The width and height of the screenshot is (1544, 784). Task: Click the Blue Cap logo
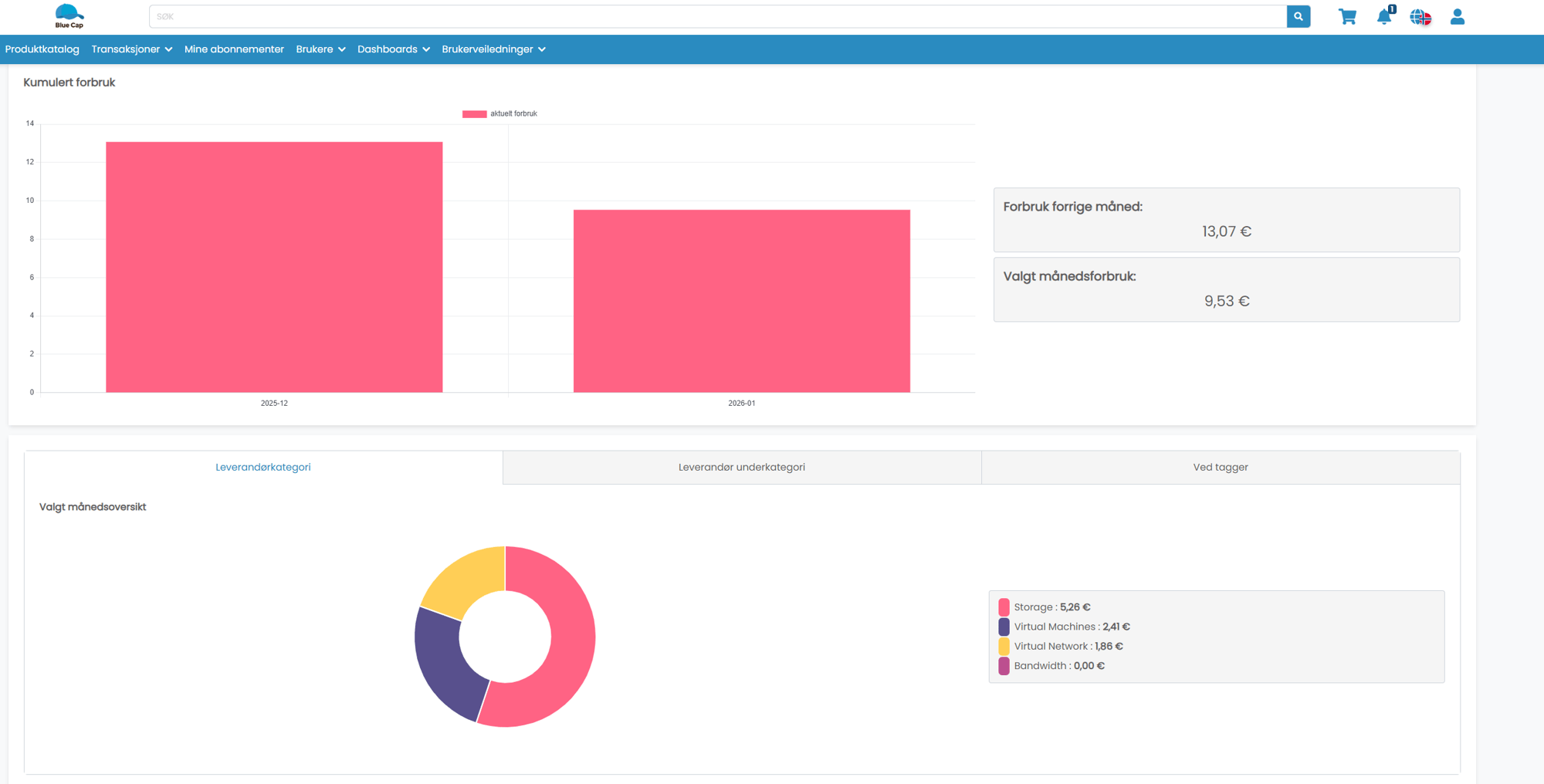(69, 16)
